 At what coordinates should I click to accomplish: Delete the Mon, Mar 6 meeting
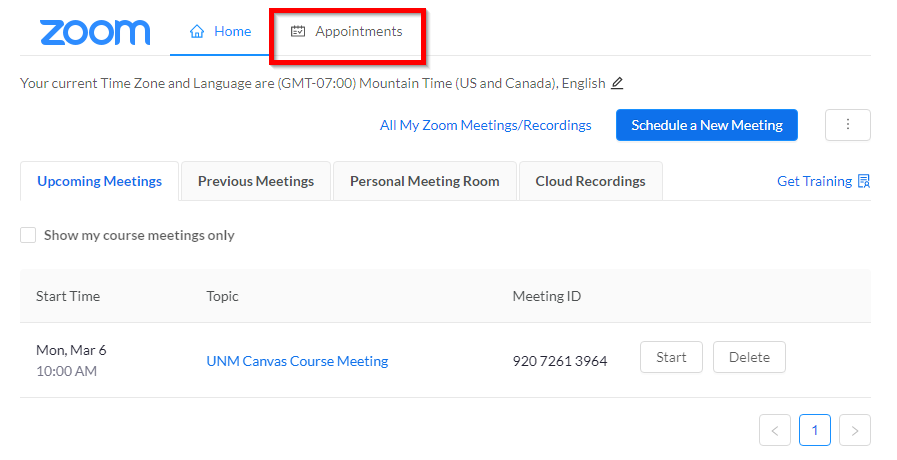coord(749,357)
